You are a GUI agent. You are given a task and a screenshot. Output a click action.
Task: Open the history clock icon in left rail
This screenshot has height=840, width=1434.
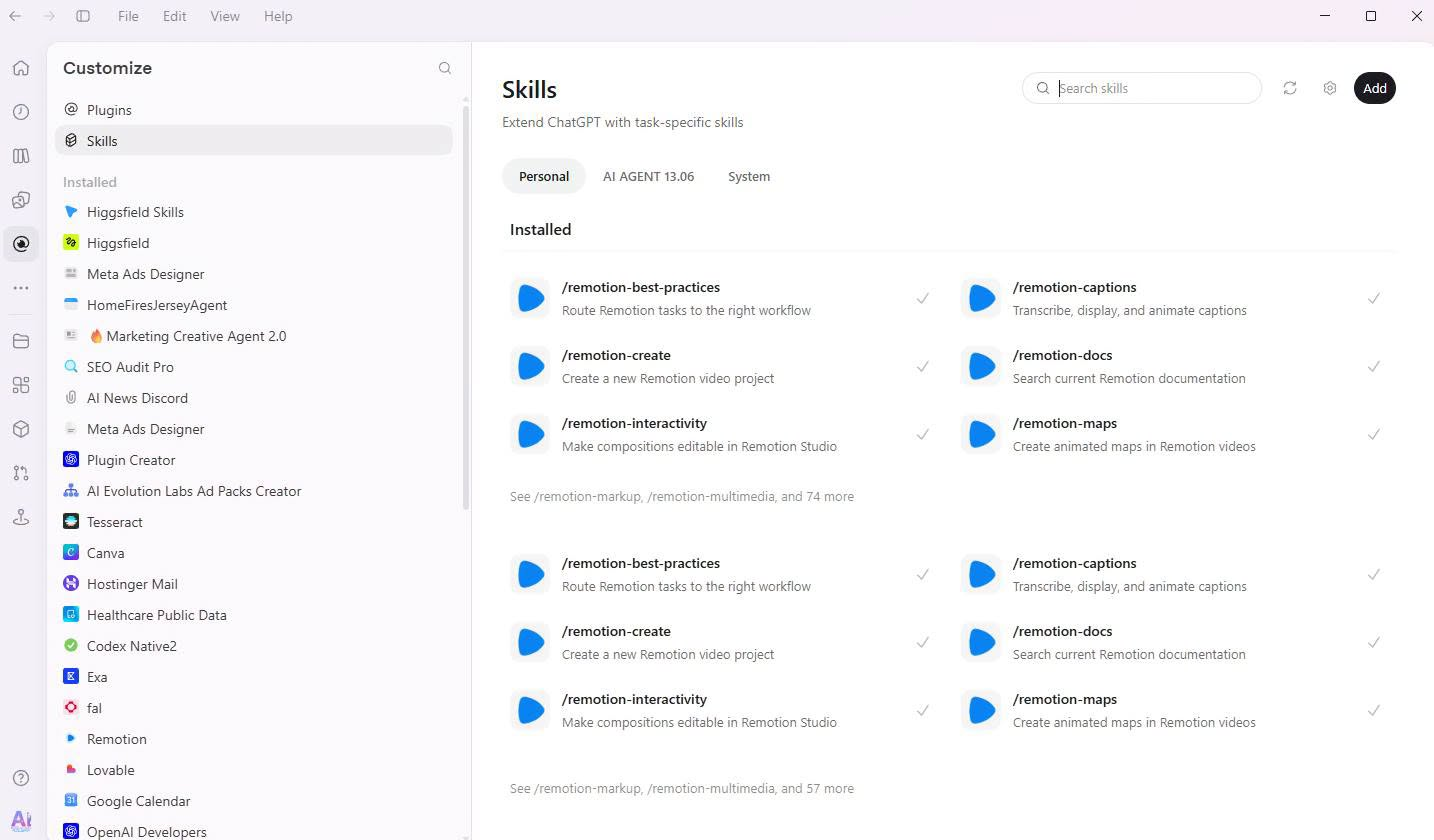point(21,112)
